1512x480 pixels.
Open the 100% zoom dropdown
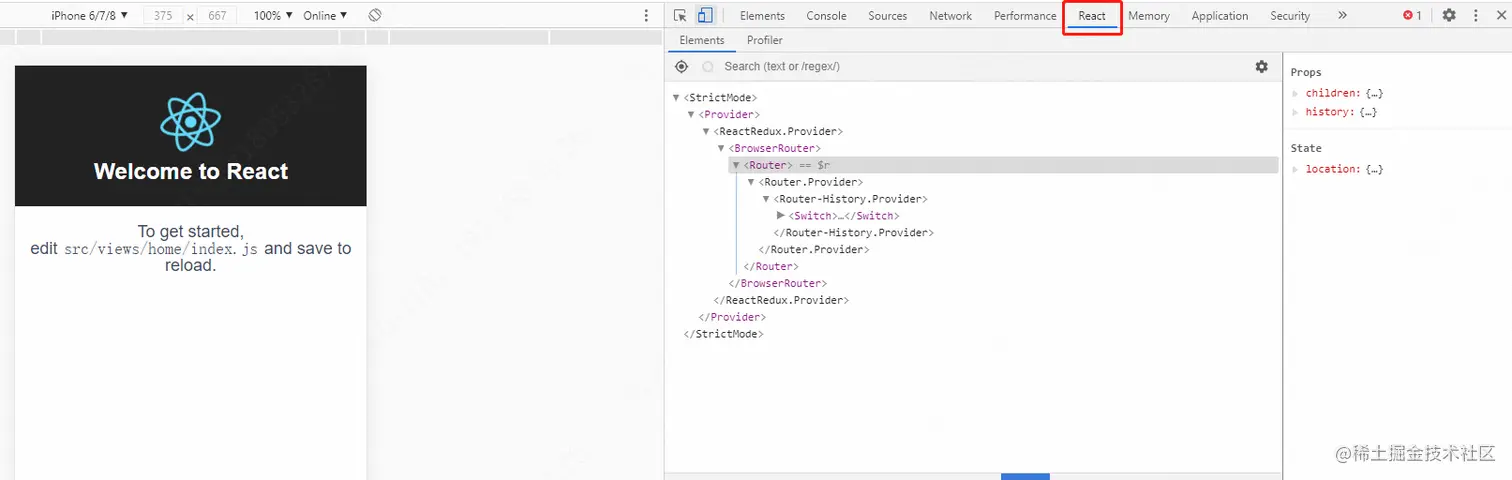[273, 16]
